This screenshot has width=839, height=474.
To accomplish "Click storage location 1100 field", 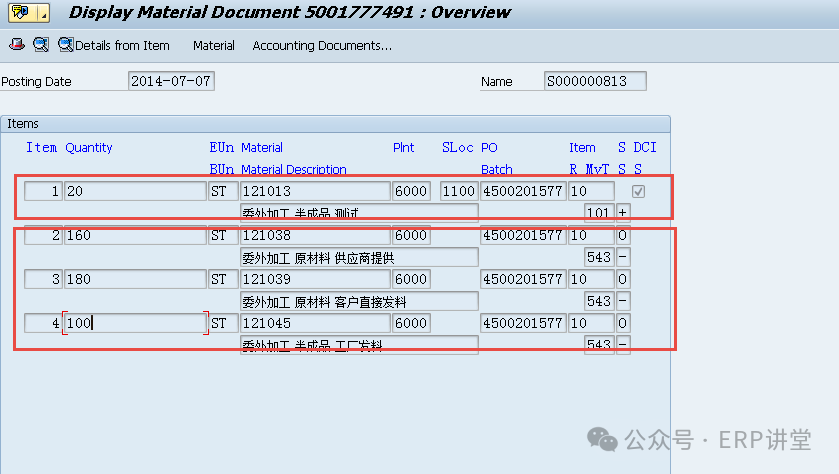I will 458,191.
